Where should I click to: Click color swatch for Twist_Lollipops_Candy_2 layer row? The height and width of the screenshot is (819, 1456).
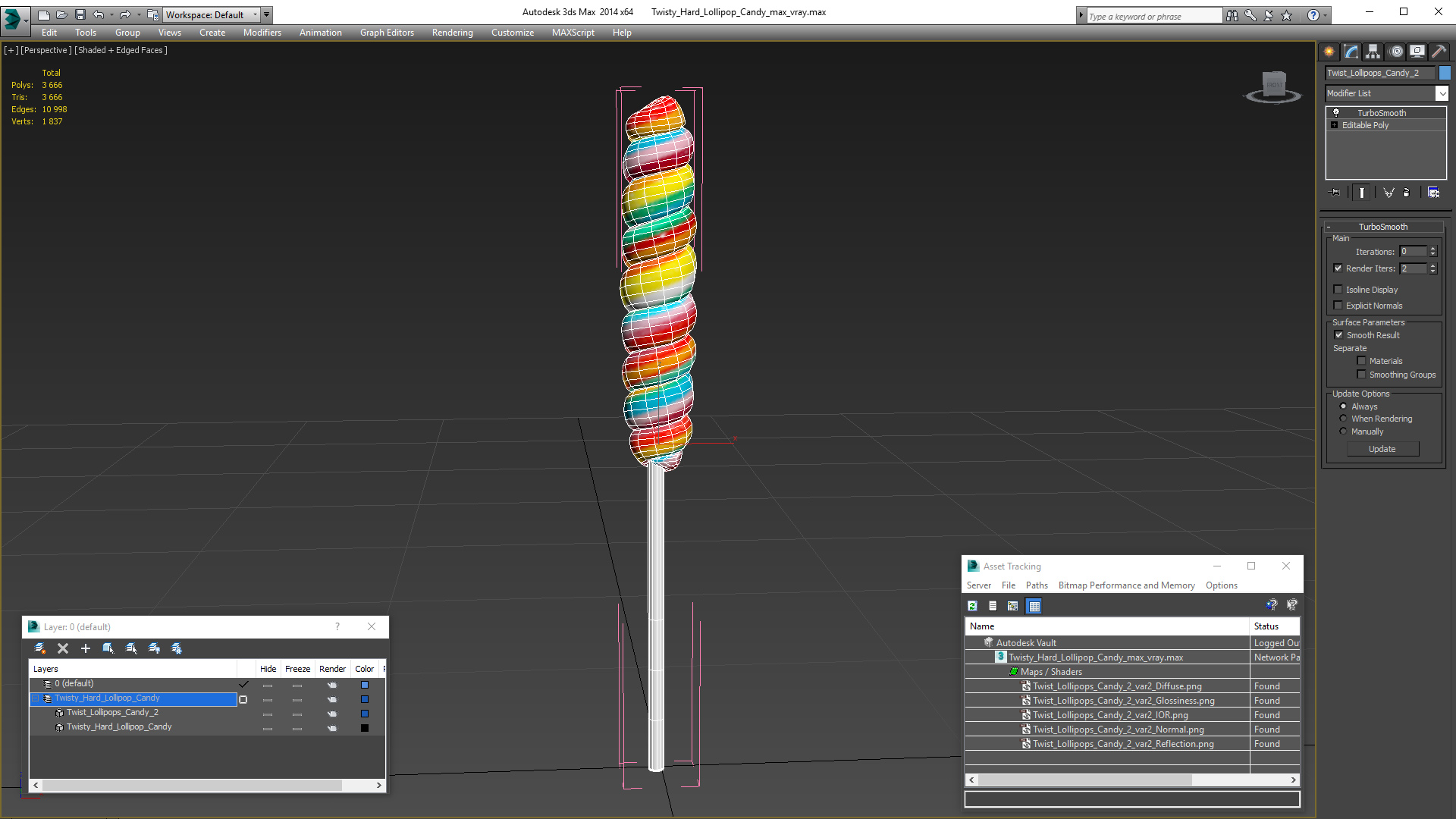pos(365,713)
